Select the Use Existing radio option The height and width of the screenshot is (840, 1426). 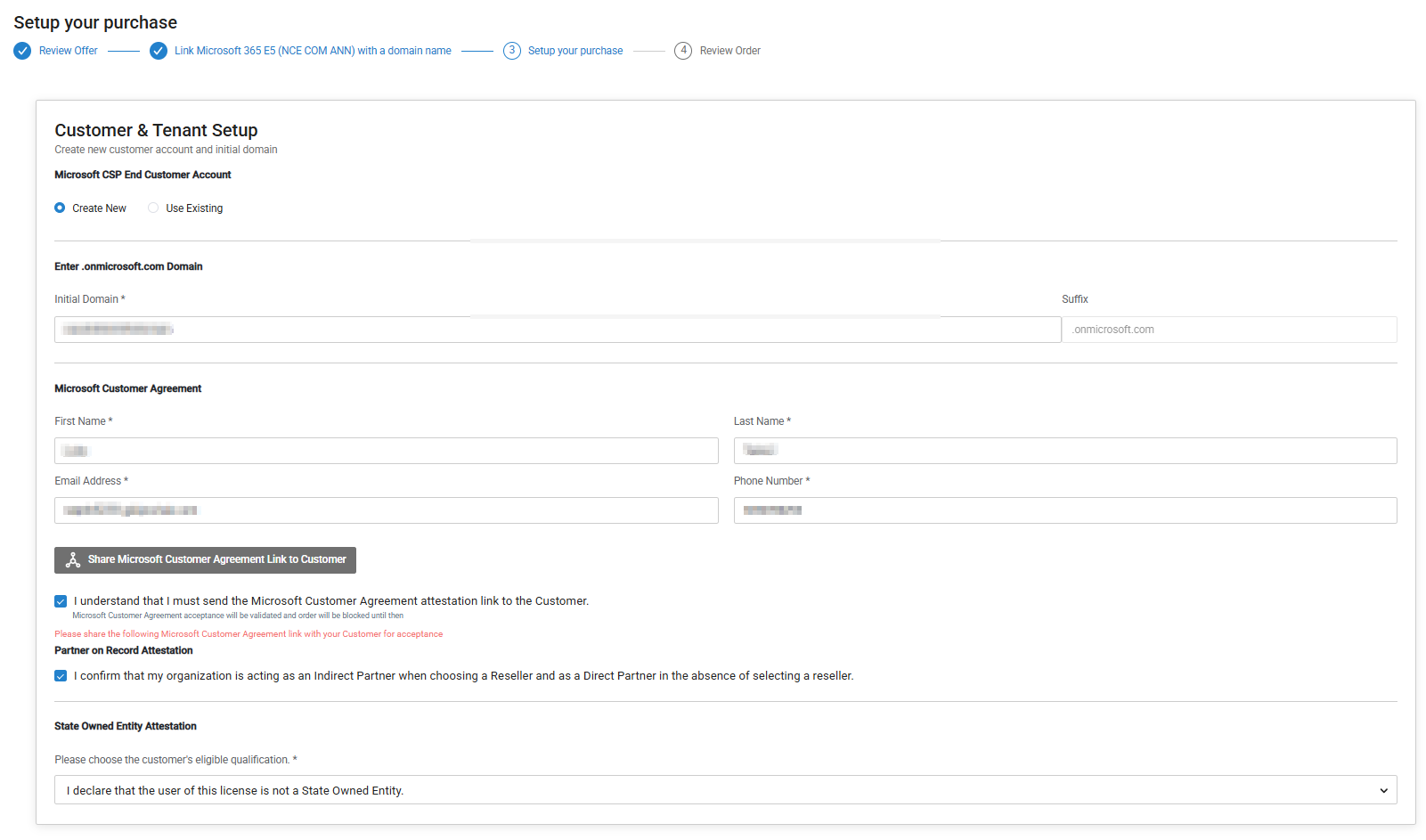[153, 208]
